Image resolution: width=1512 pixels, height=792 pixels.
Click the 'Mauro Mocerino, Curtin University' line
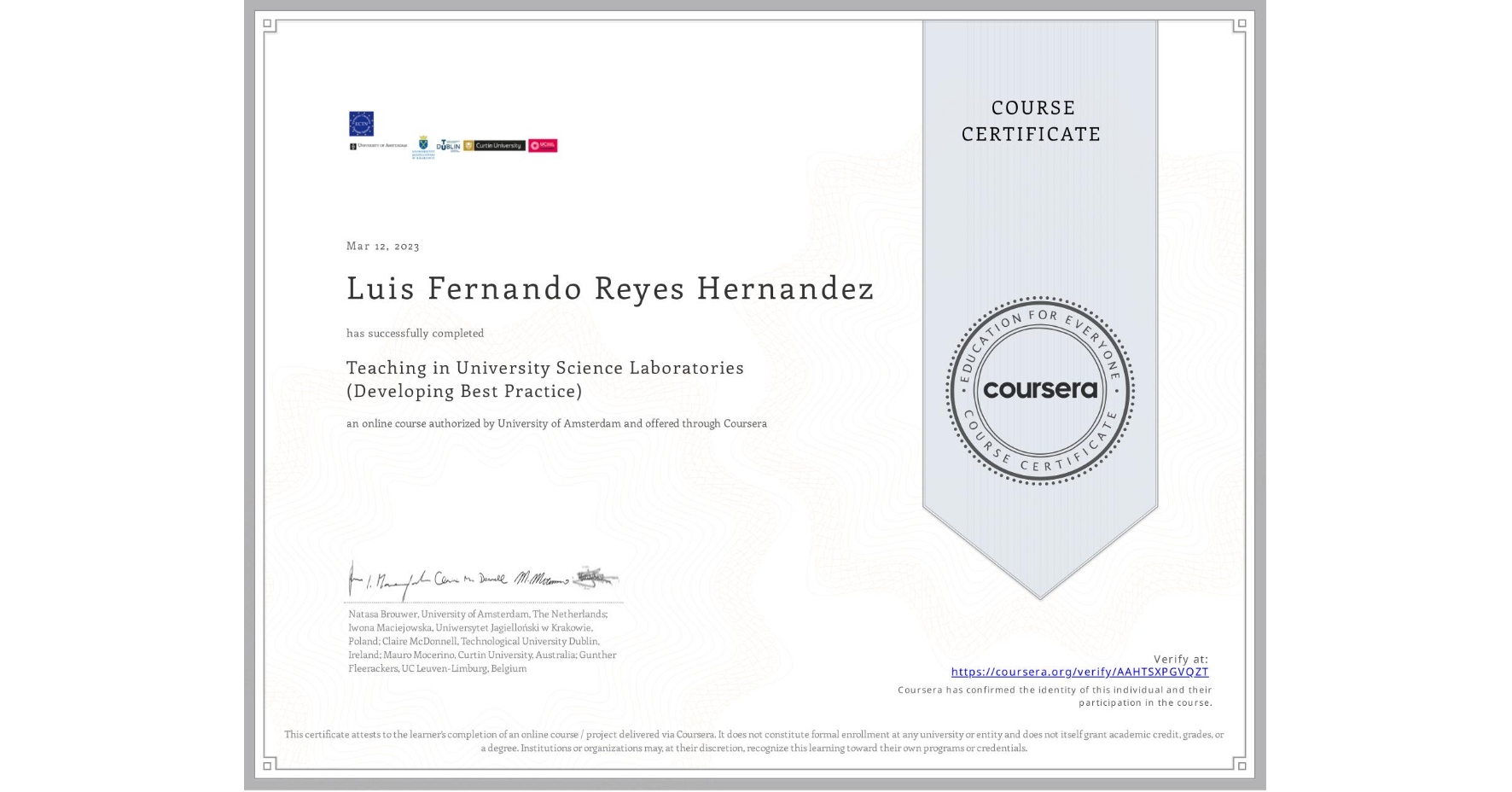(x=482, y=655)
